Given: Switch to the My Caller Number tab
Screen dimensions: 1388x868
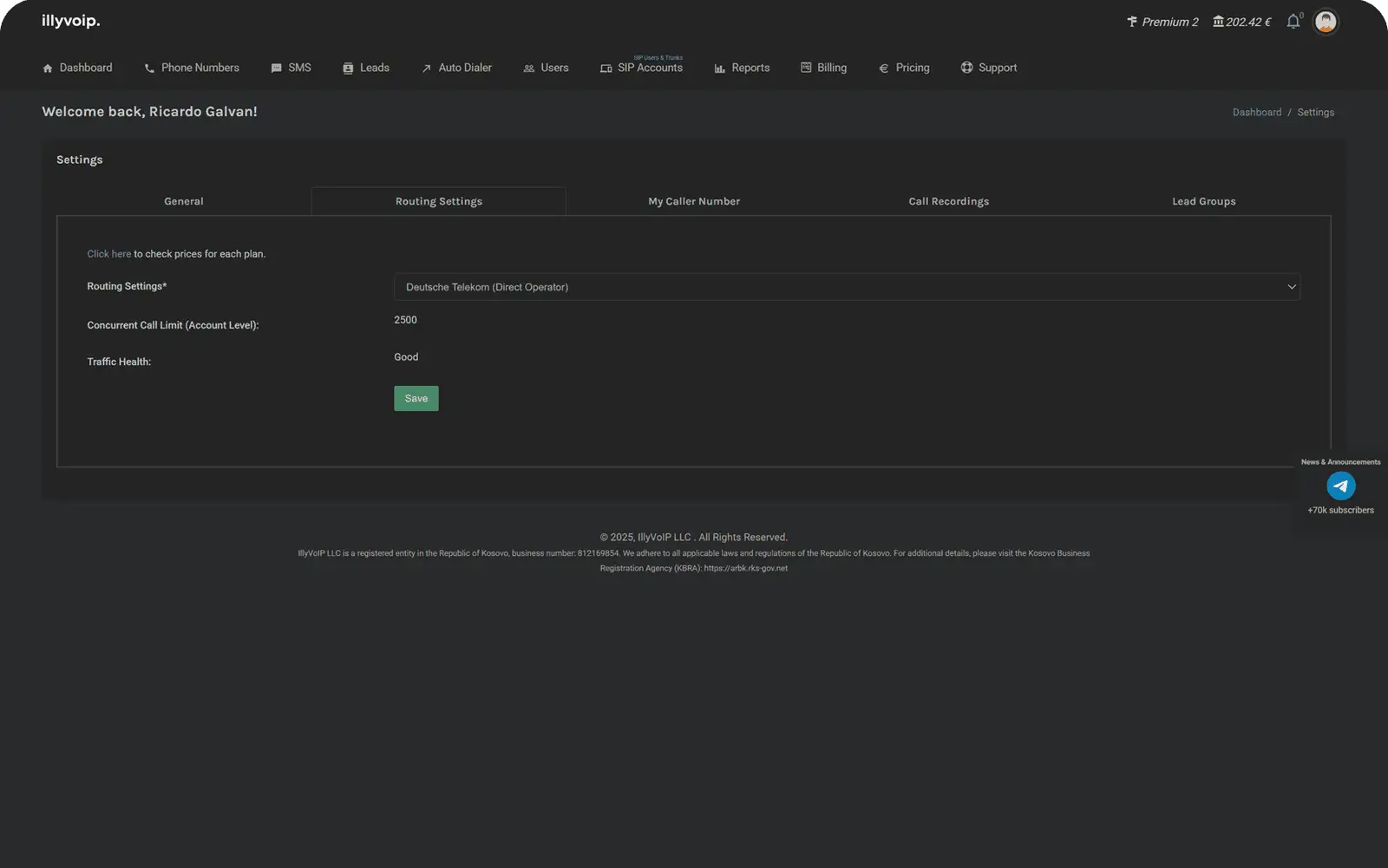Looking at the screenshot, I should (x=694, y=201).
